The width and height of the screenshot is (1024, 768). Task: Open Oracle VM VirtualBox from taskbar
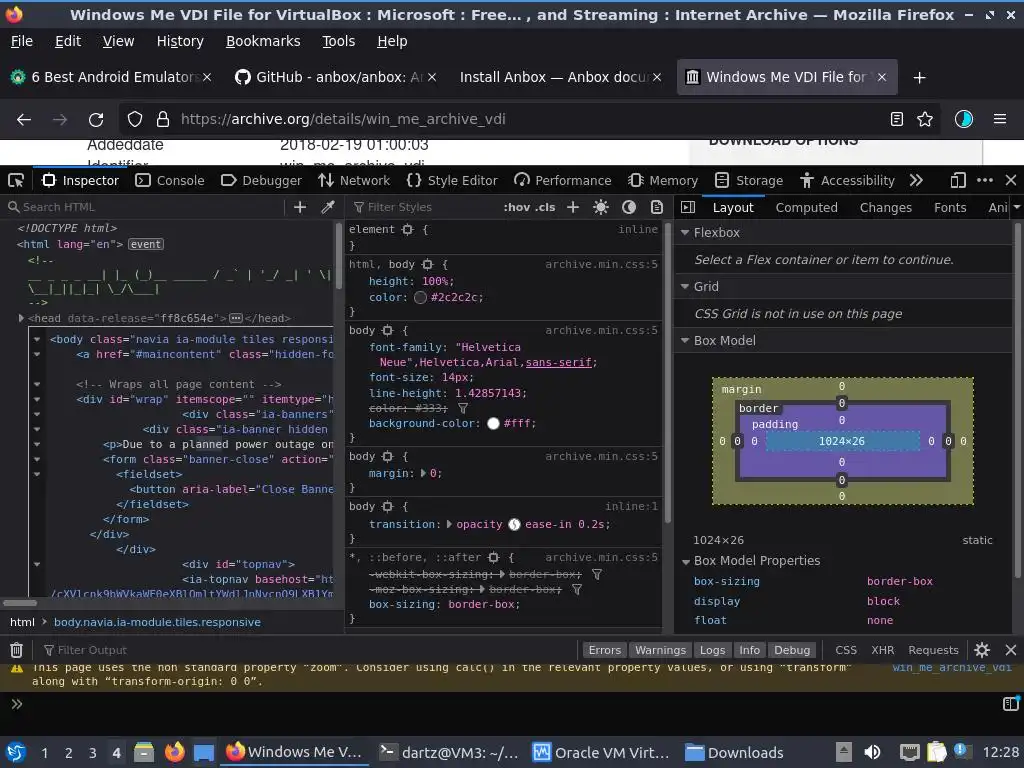tap(601, 752)
